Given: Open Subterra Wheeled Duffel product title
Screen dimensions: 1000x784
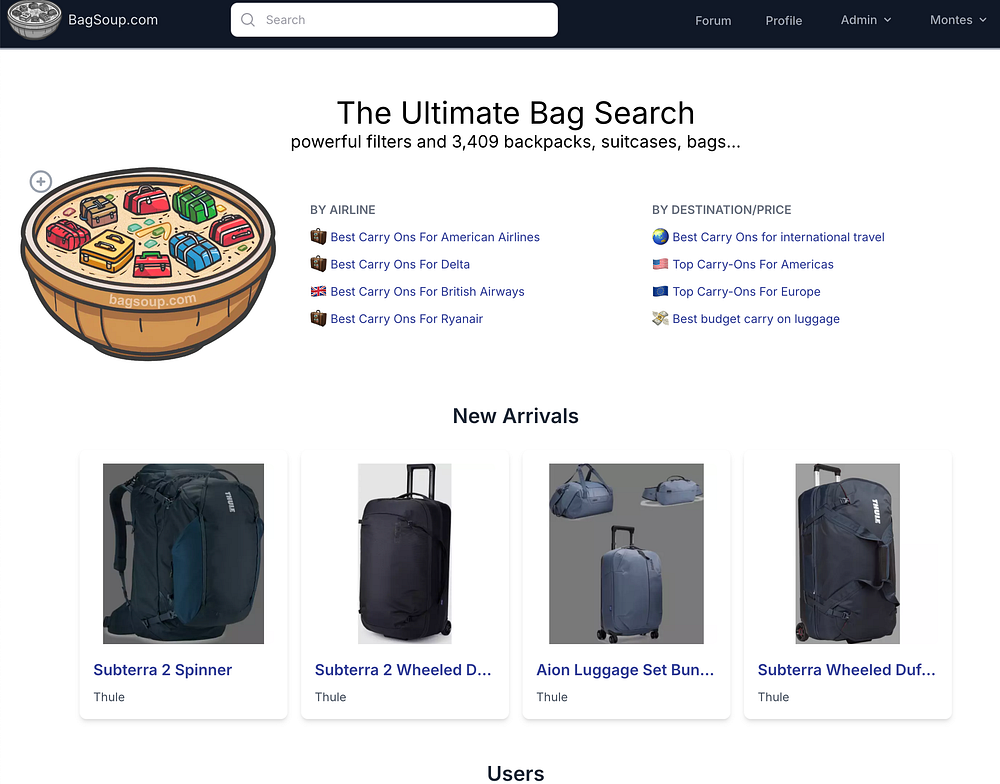Looking at the screenshot, I should (x=846, y=670).
